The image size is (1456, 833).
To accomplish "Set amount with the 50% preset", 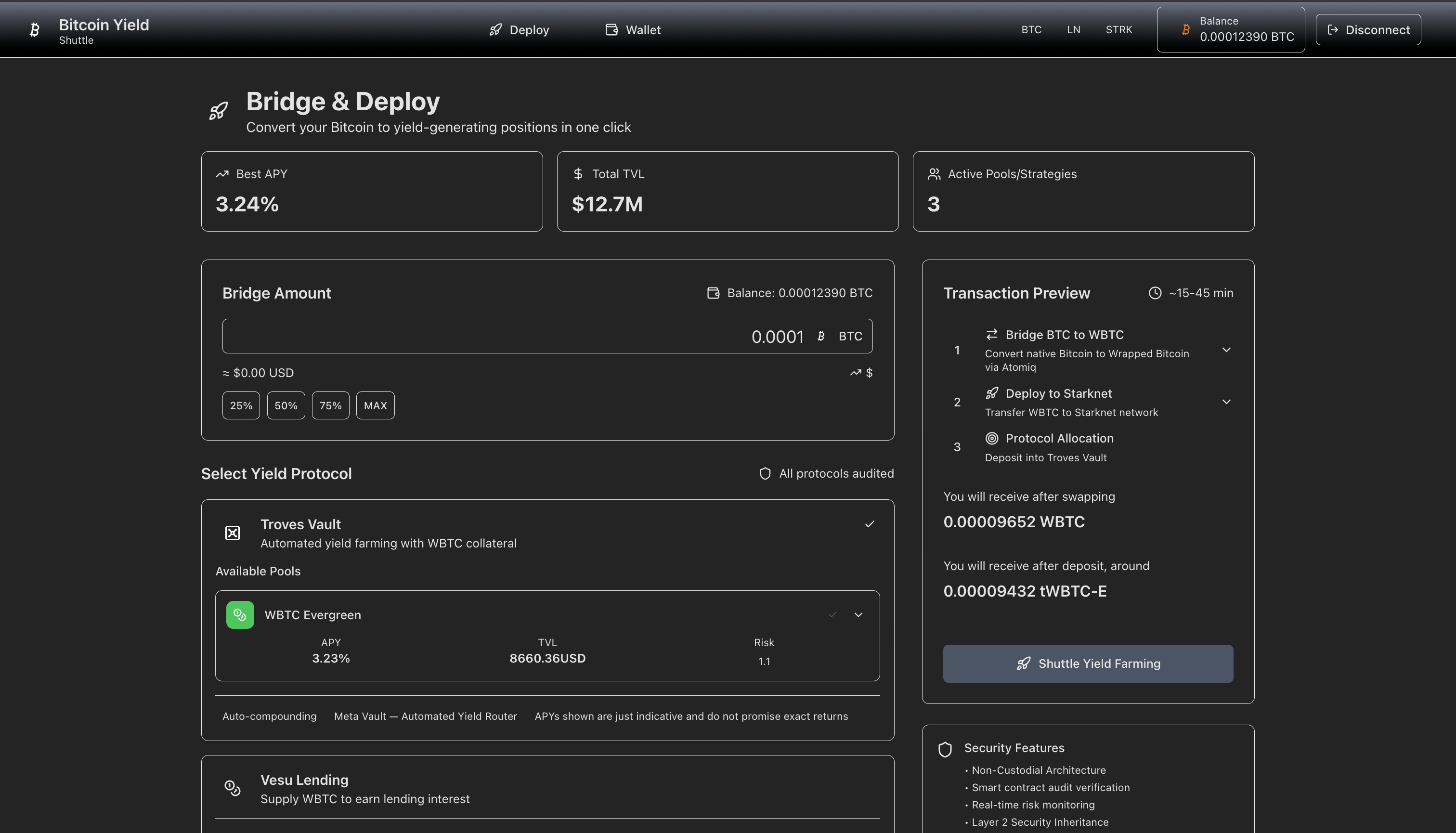I will (286, 405).
